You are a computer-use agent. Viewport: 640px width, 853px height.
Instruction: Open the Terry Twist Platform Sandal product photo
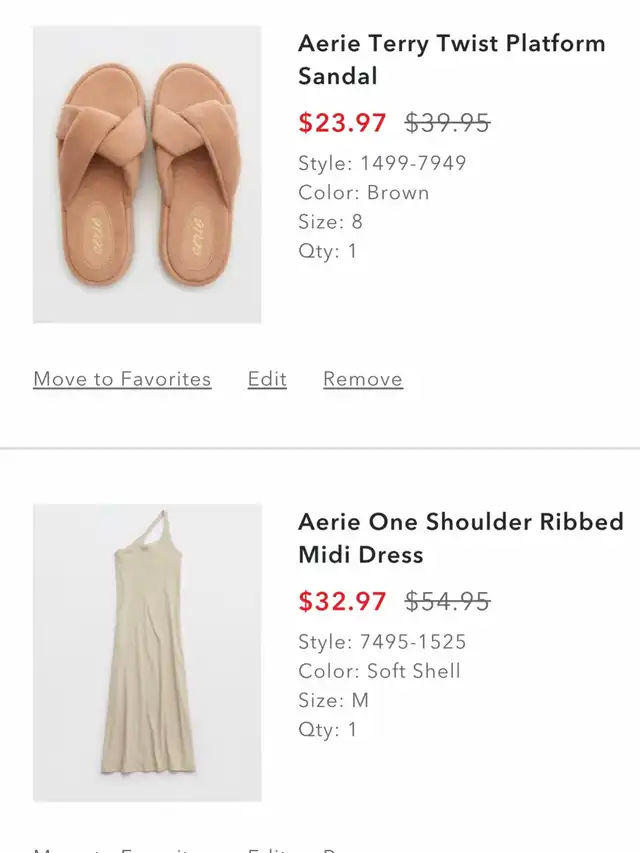coord(147,174)
